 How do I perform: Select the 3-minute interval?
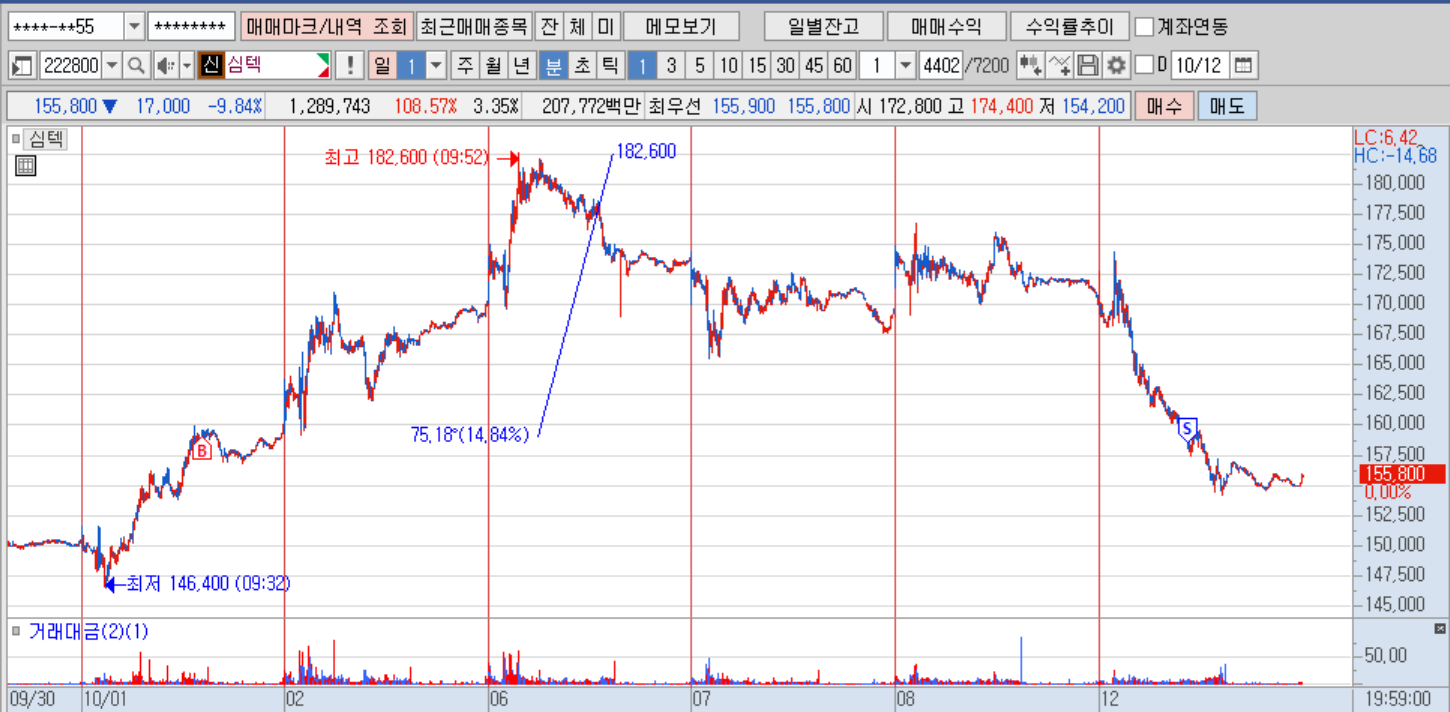click(x=671, y=66)
